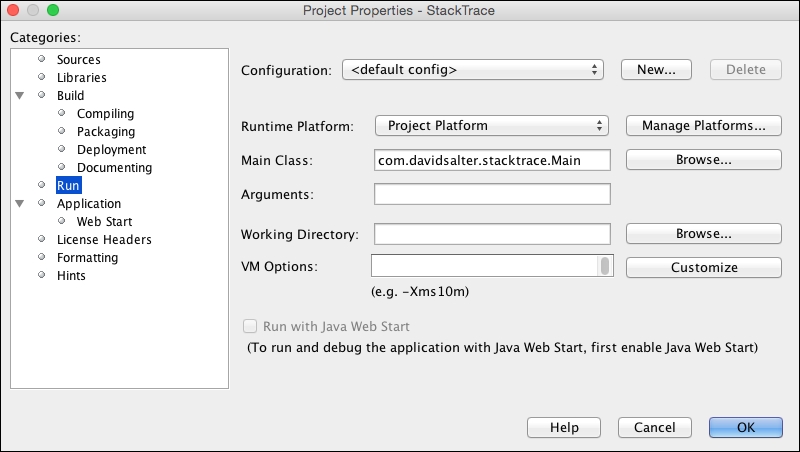Viewport: 800px width, 452px height.
Task: Click the VM Options scrollbar
Action: 605,266
